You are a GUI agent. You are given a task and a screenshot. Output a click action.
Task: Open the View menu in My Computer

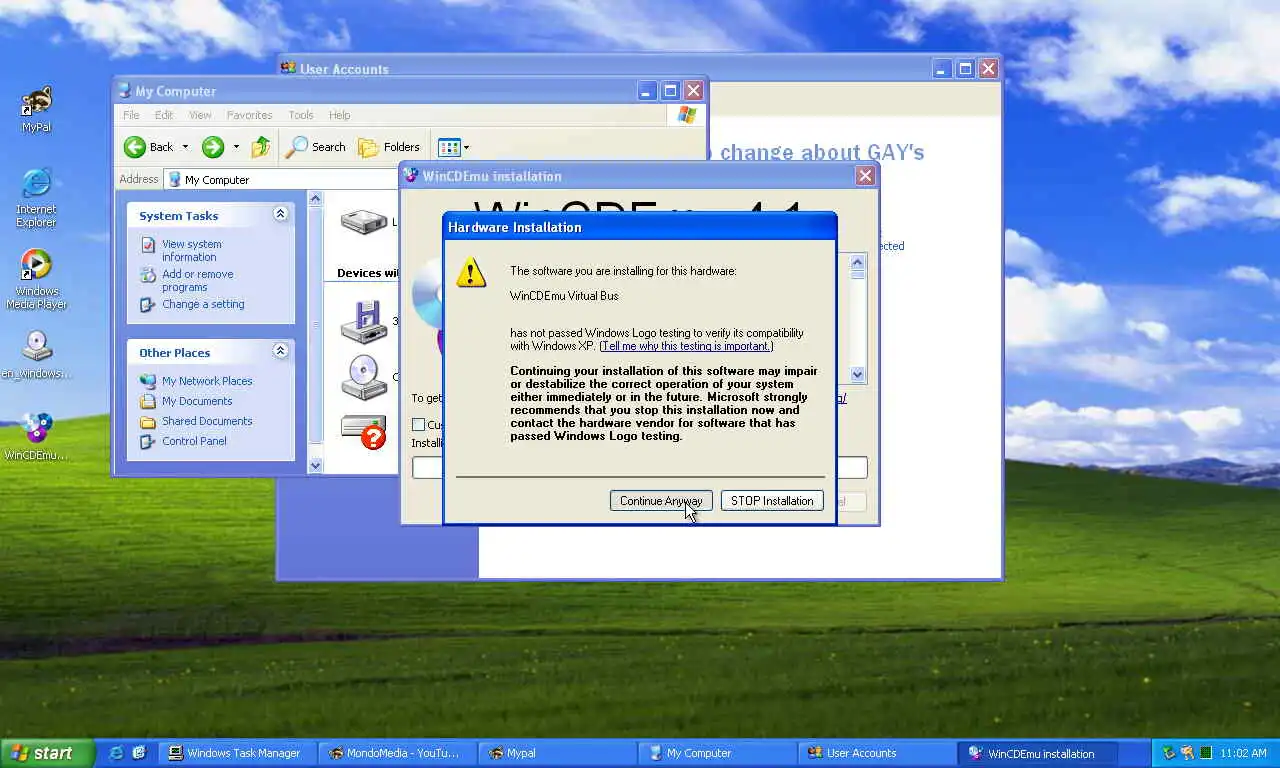coord(200,115)
